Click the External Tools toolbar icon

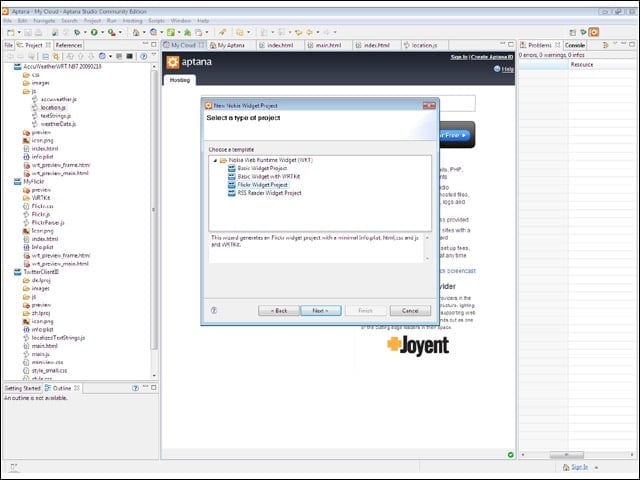111,32
